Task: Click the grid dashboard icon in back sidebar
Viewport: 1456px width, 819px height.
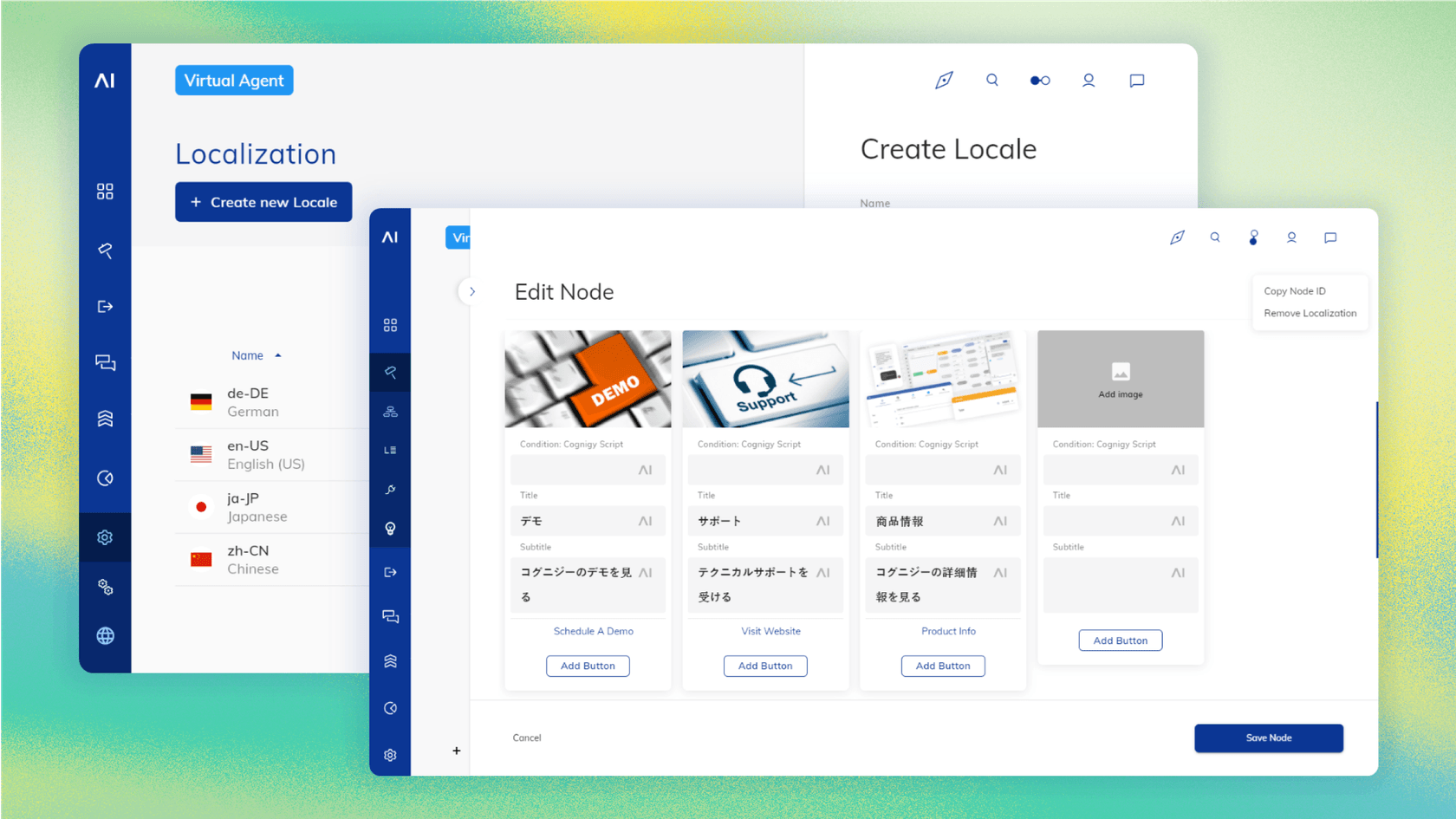Action: (x=105, y=192)
